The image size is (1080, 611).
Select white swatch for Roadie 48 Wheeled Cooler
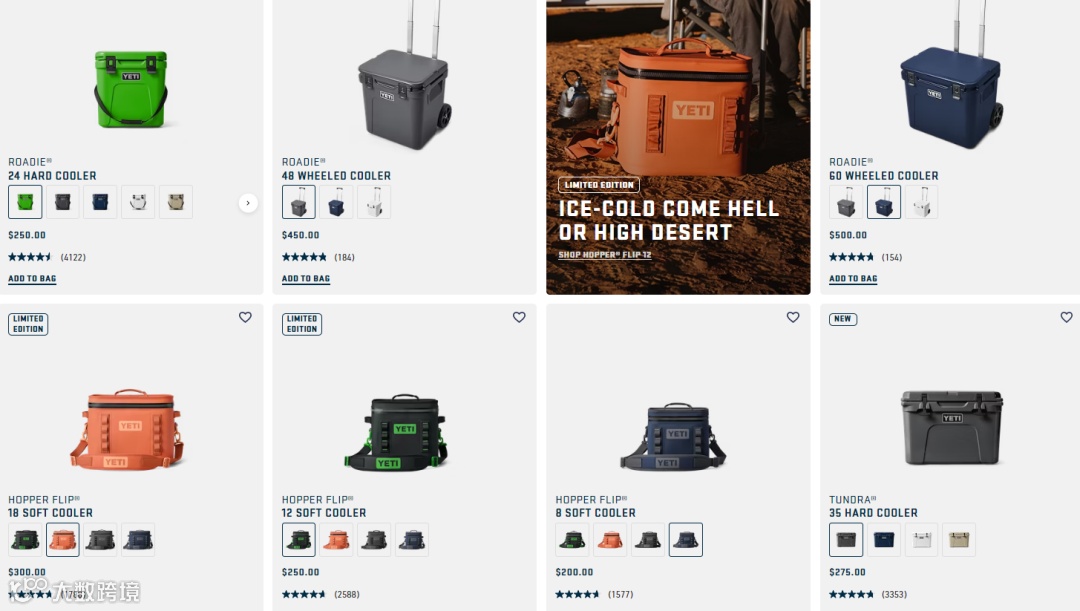pyautogui.click(x=374, y=203)
